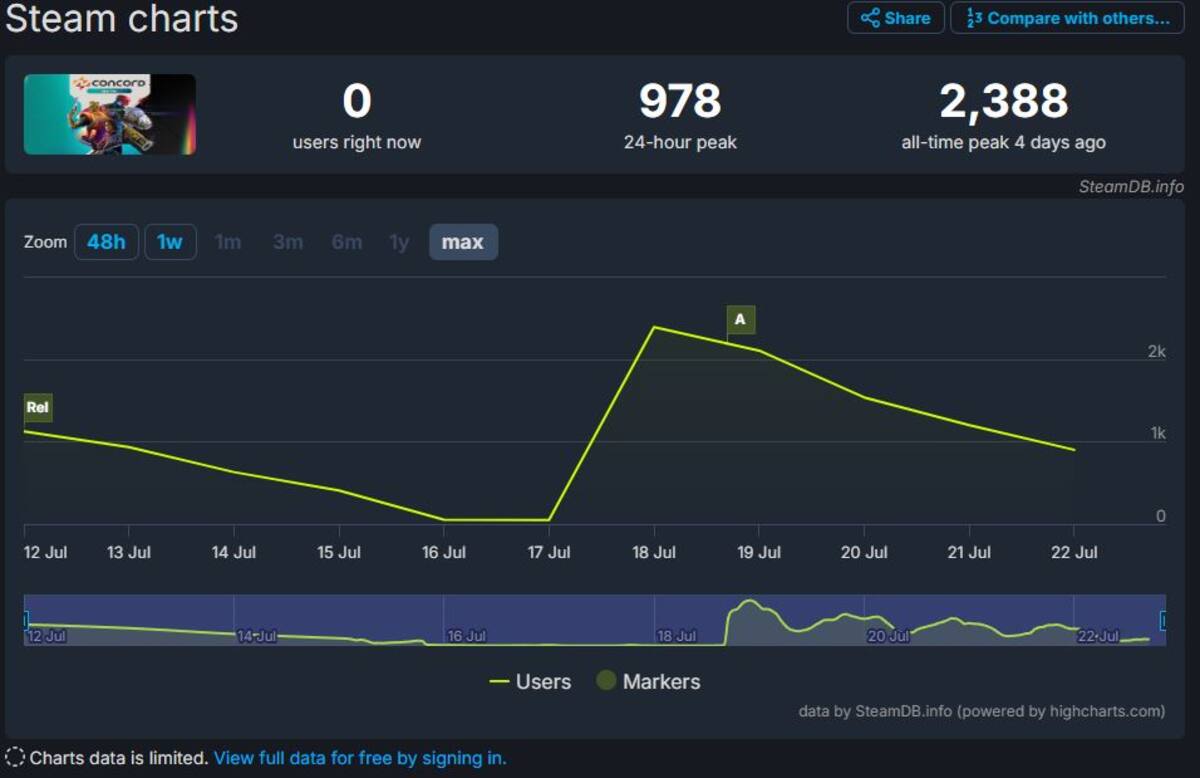Screen dimensions: 1200x778
Task: Click the yellow-green Users line legend icon
Action: point(499,682)
